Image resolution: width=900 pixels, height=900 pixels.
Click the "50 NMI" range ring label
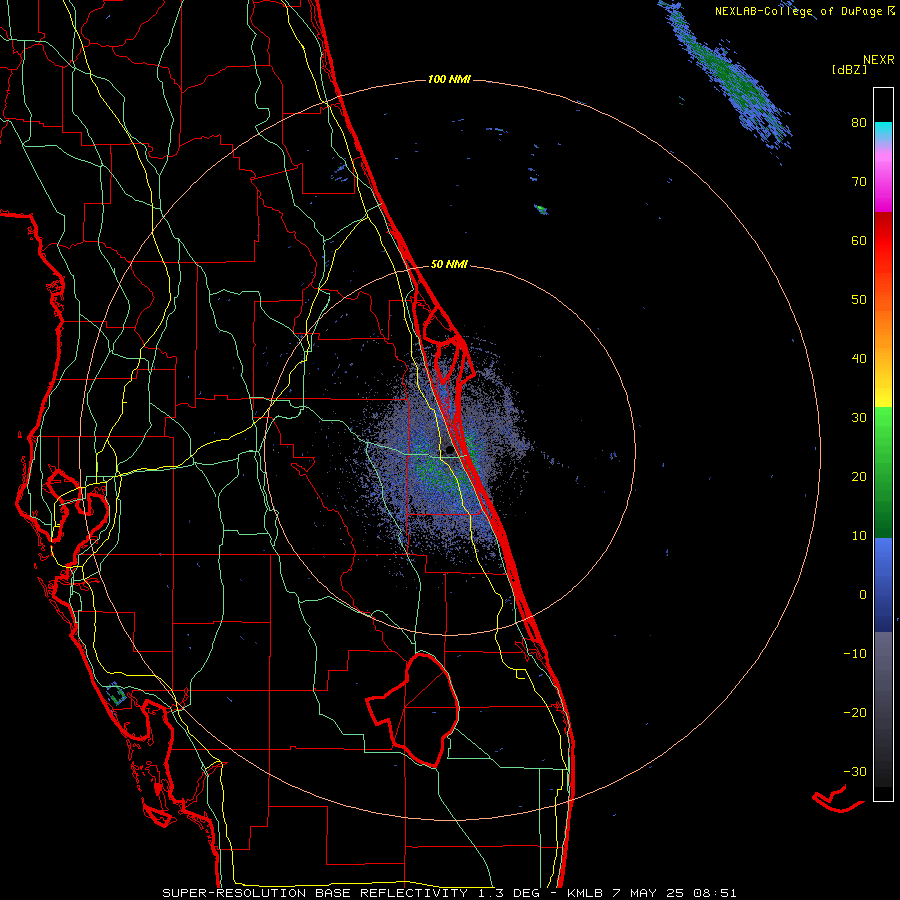[x=449, y=264]
